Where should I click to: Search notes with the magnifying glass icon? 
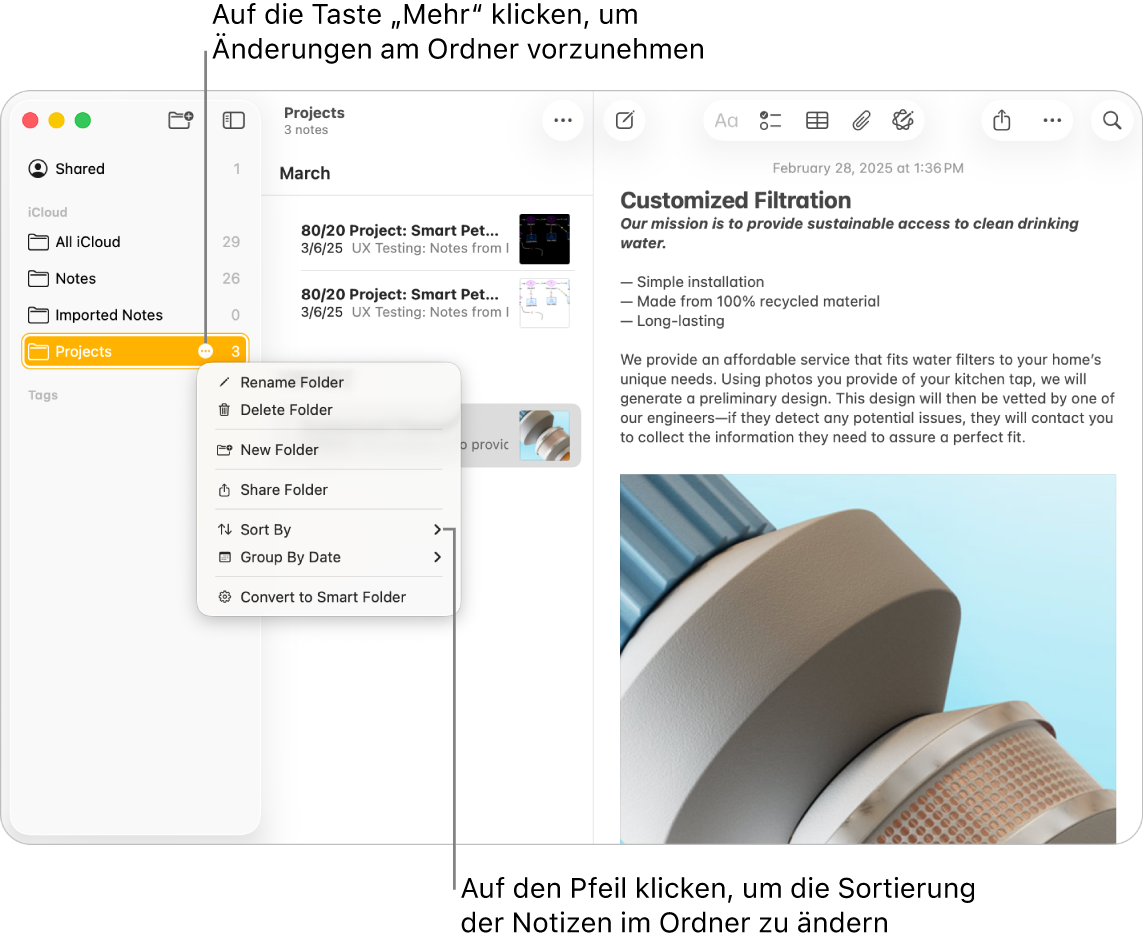1111,120
